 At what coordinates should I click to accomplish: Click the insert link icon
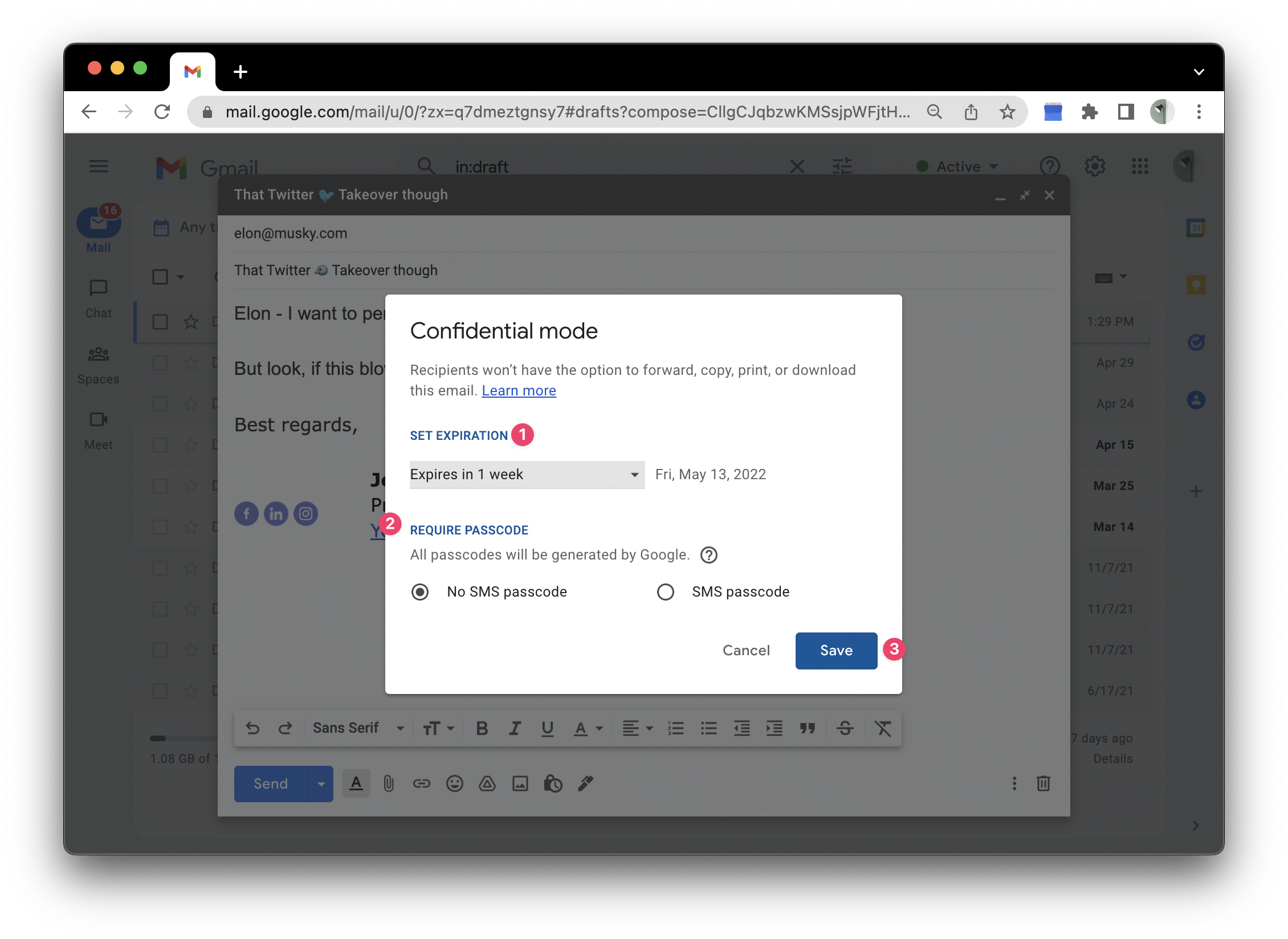point(422,784)
